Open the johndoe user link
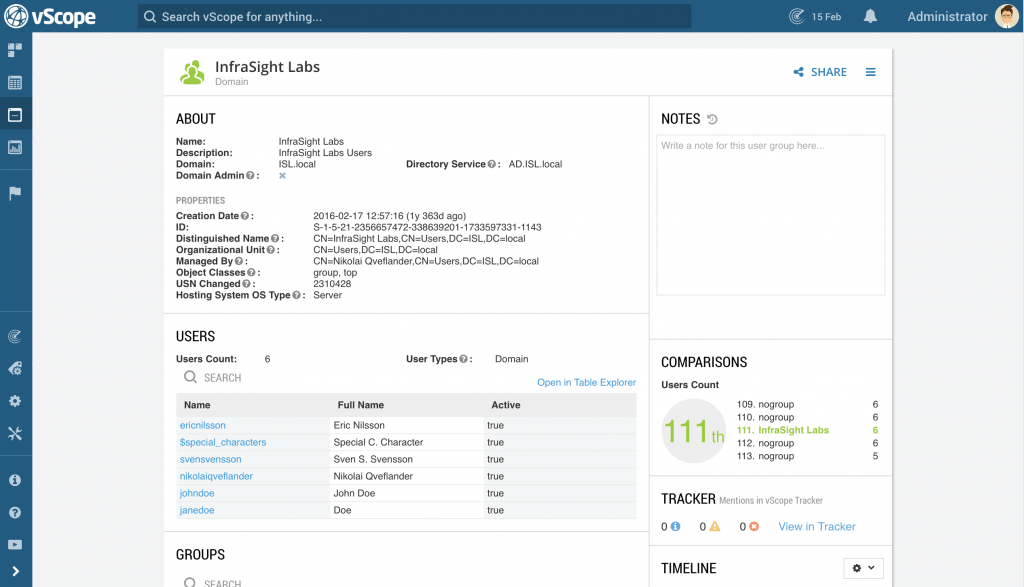 (x=197, y=493)
